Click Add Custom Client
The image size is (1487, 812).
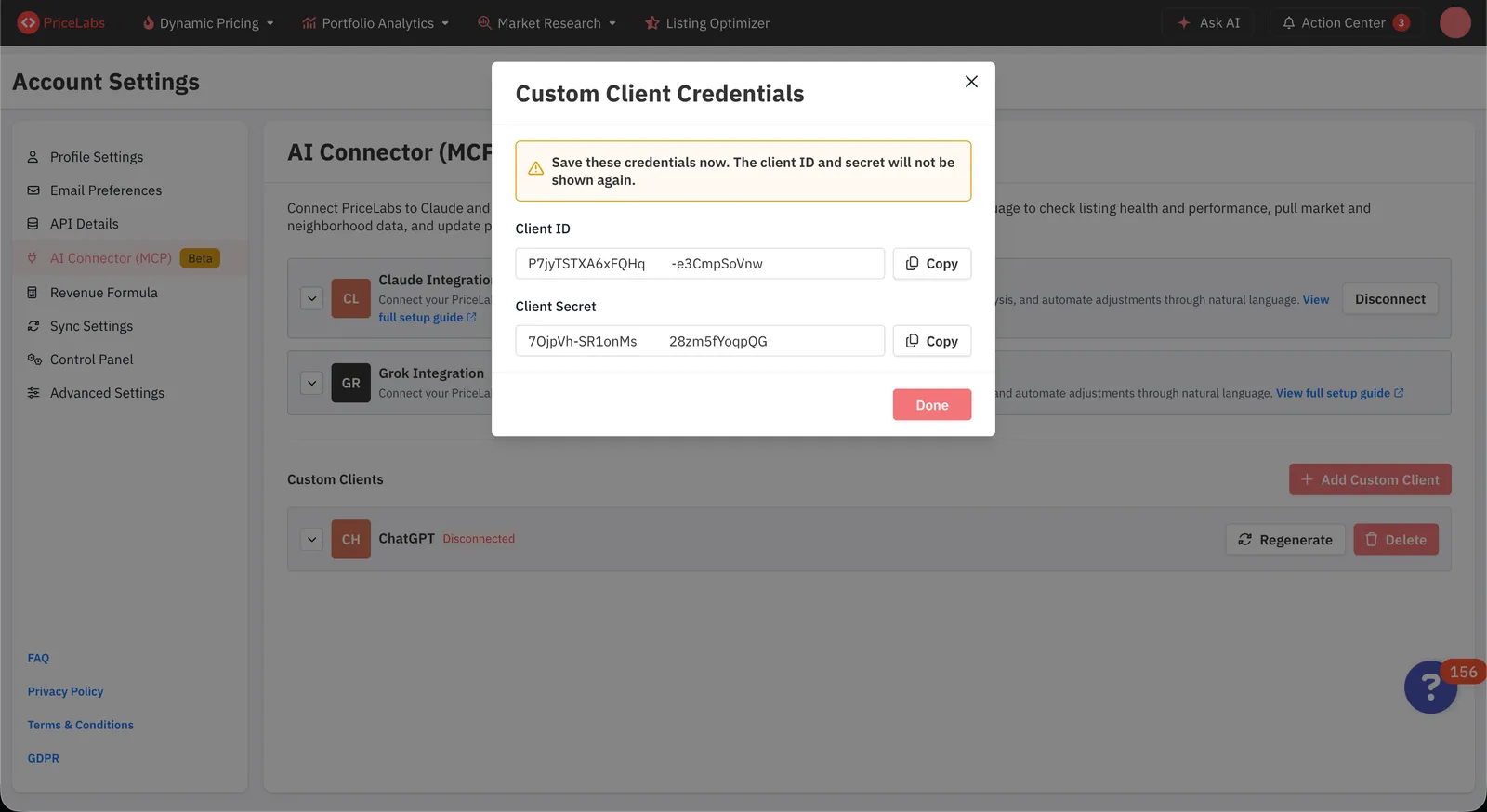point(1370,479)
